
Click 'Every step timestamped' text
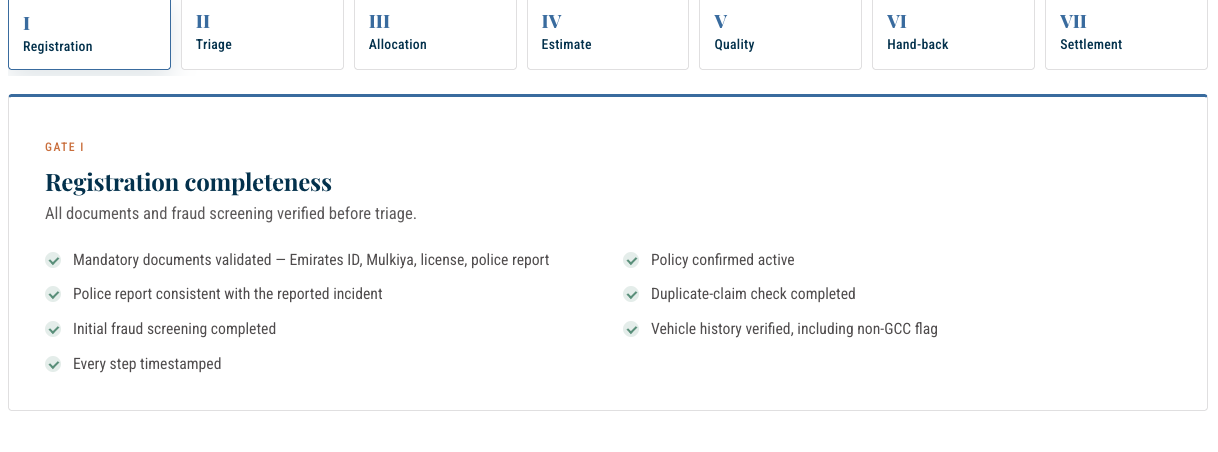point(147,364)
